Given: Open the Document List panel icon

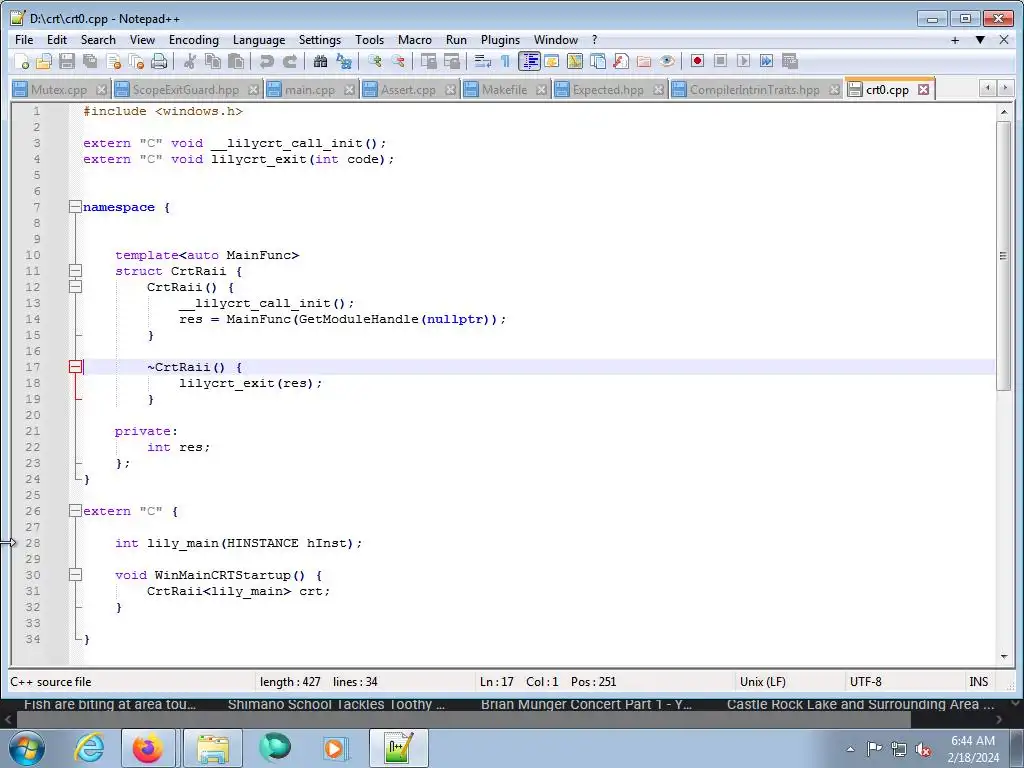Looking at the screenshot, I should [598, 61].
